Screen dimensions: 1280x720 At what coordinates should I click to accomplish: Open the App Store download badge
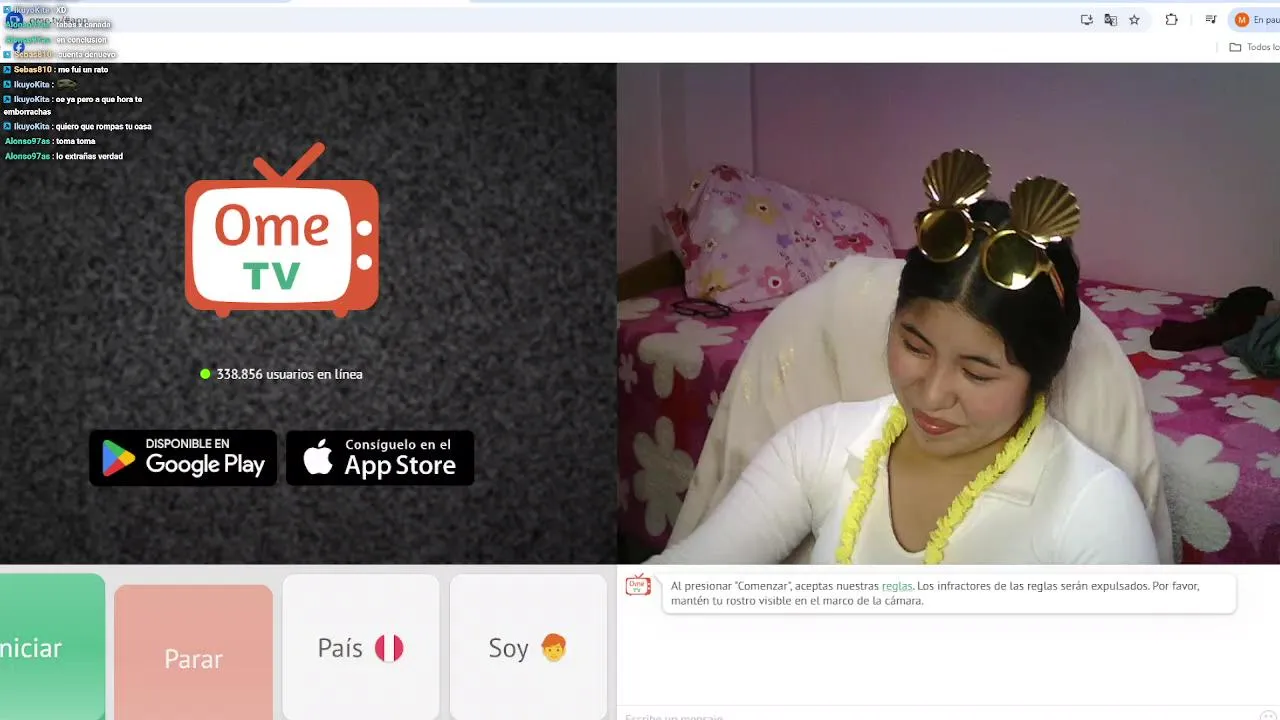click(380, 458)
